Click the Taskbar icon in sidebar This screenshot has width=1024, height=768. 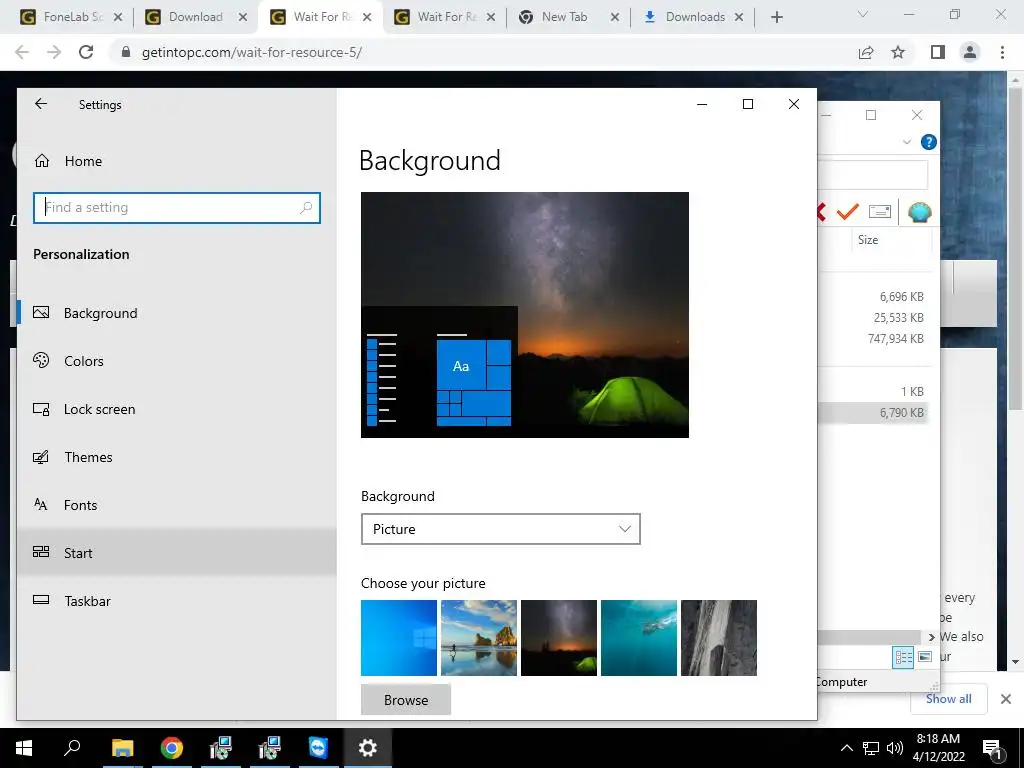point(41,600)
